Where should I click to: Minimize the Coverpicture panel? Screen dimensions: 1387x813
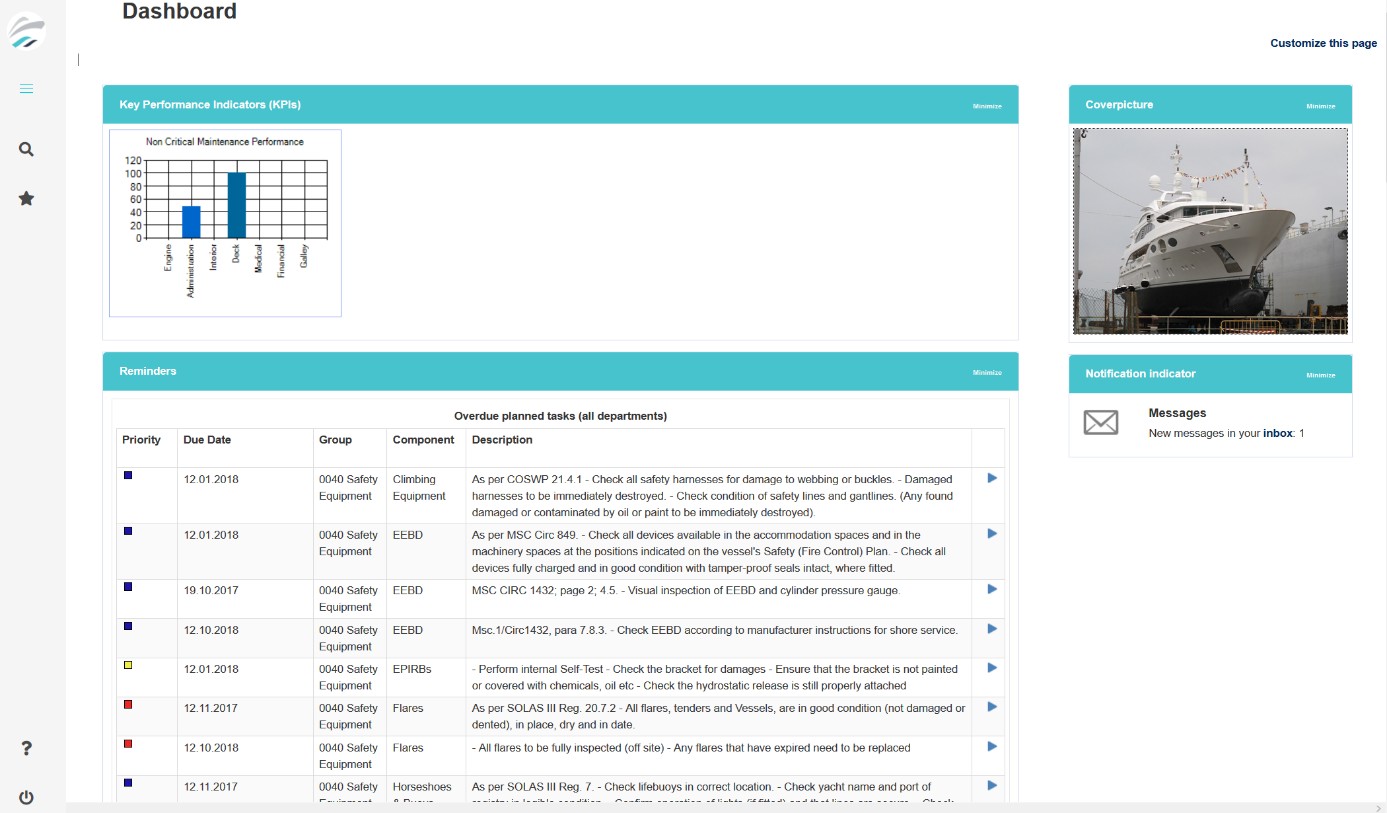[1320, 106]
